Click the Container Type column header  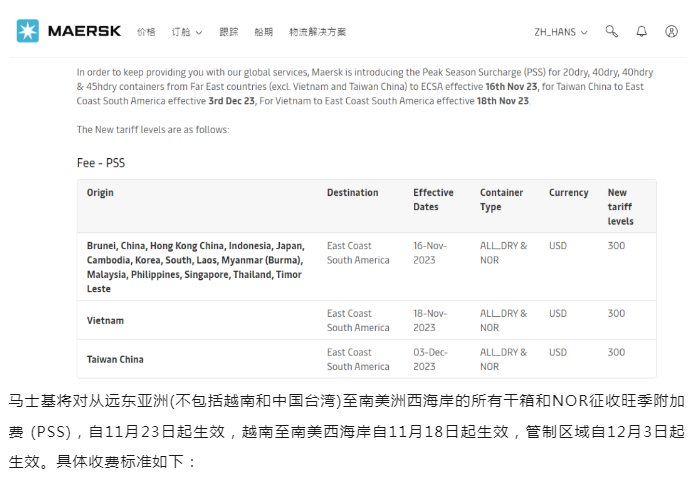click(x=501, y=200)
